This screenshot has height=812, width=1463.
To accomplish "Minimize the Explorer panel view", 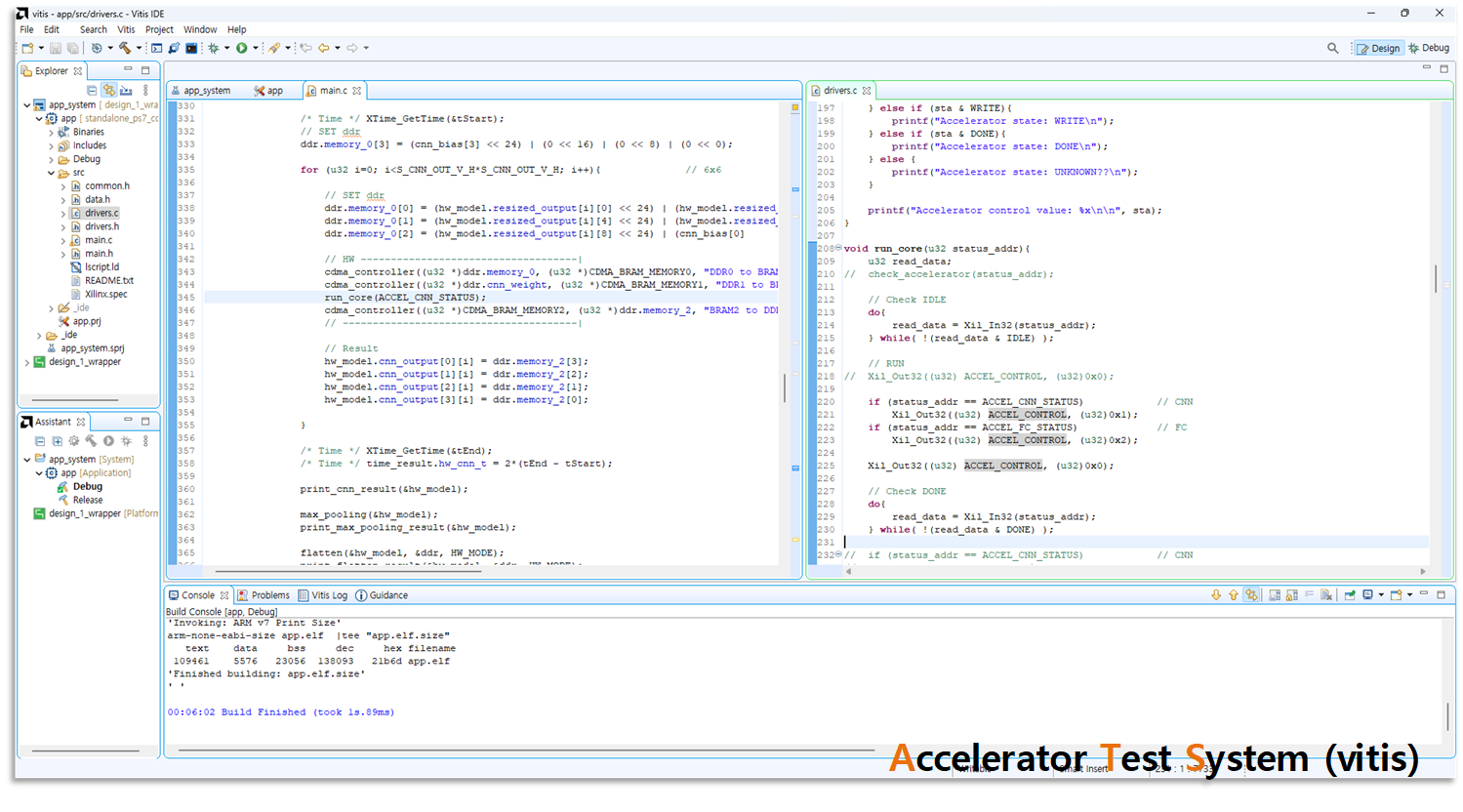I will [x=128, y=69].
